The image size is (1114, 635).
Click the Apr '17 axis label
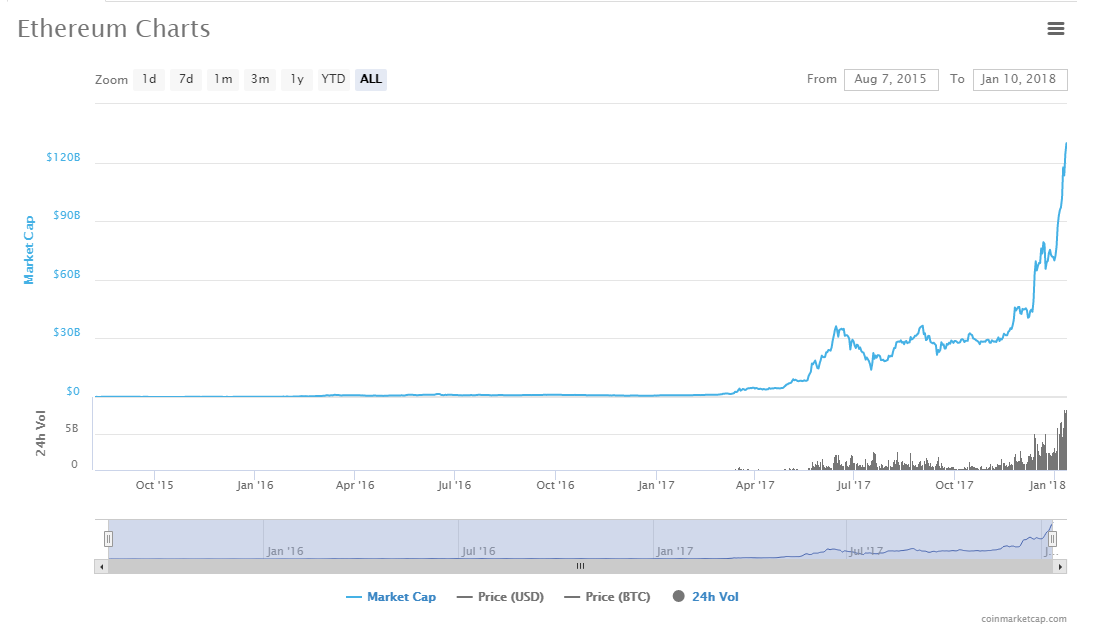point(755,485)
